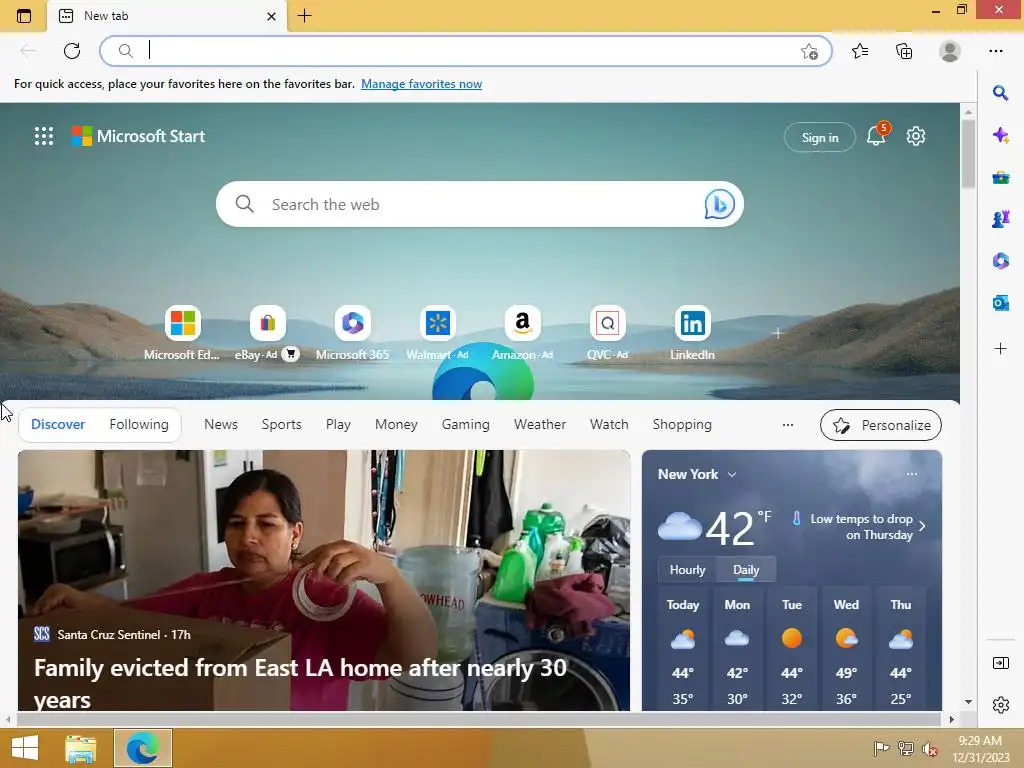Click in the browser address bar
1024x768 pixels.
click(466, 51)
